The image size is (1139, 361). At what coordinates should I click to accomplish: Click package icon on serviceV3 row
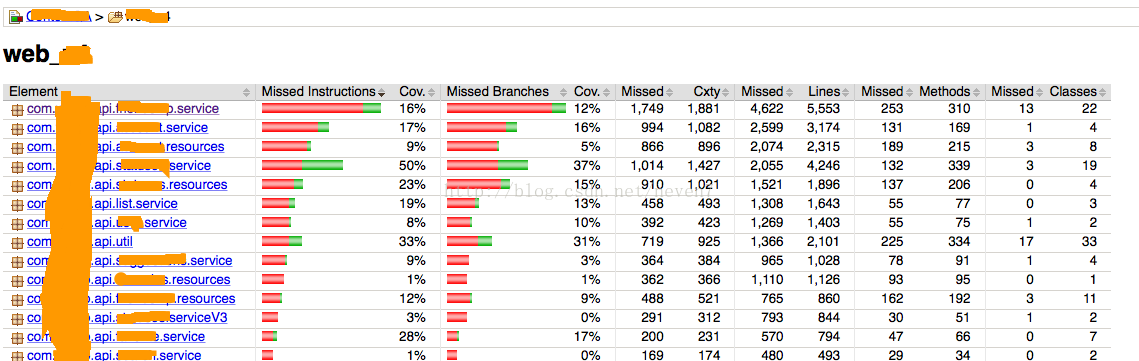click(17, 318)
